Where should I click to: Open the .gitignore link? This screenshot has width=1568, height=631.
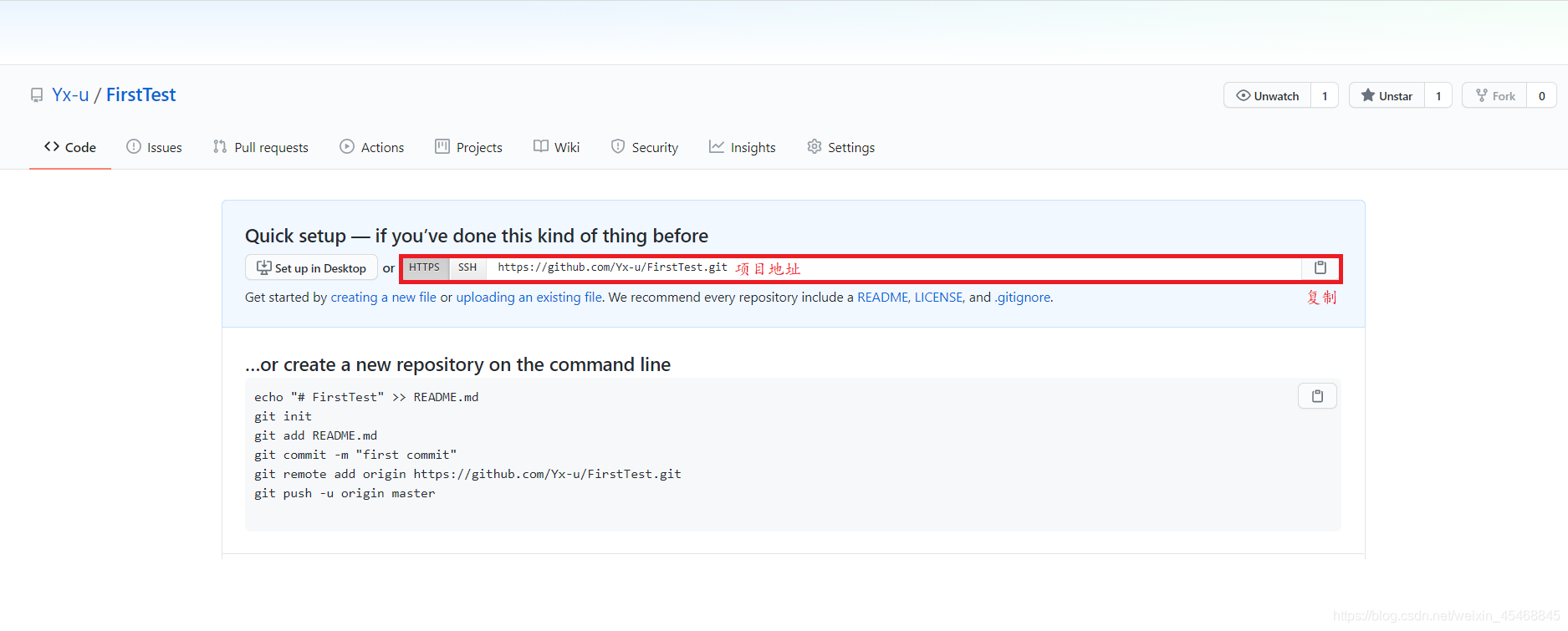tap(1022, 298)
